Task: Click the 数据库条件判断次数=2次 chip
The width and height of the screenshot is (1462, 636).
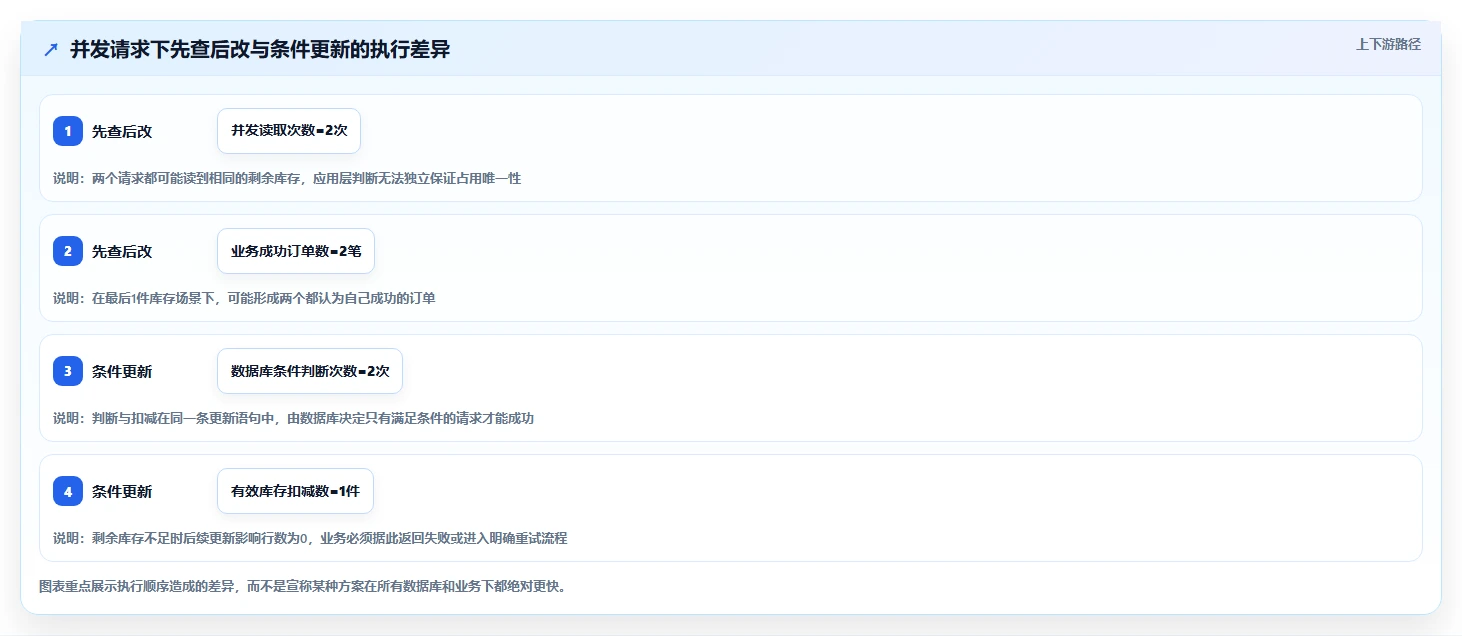Action: click(x=310, y=371)
